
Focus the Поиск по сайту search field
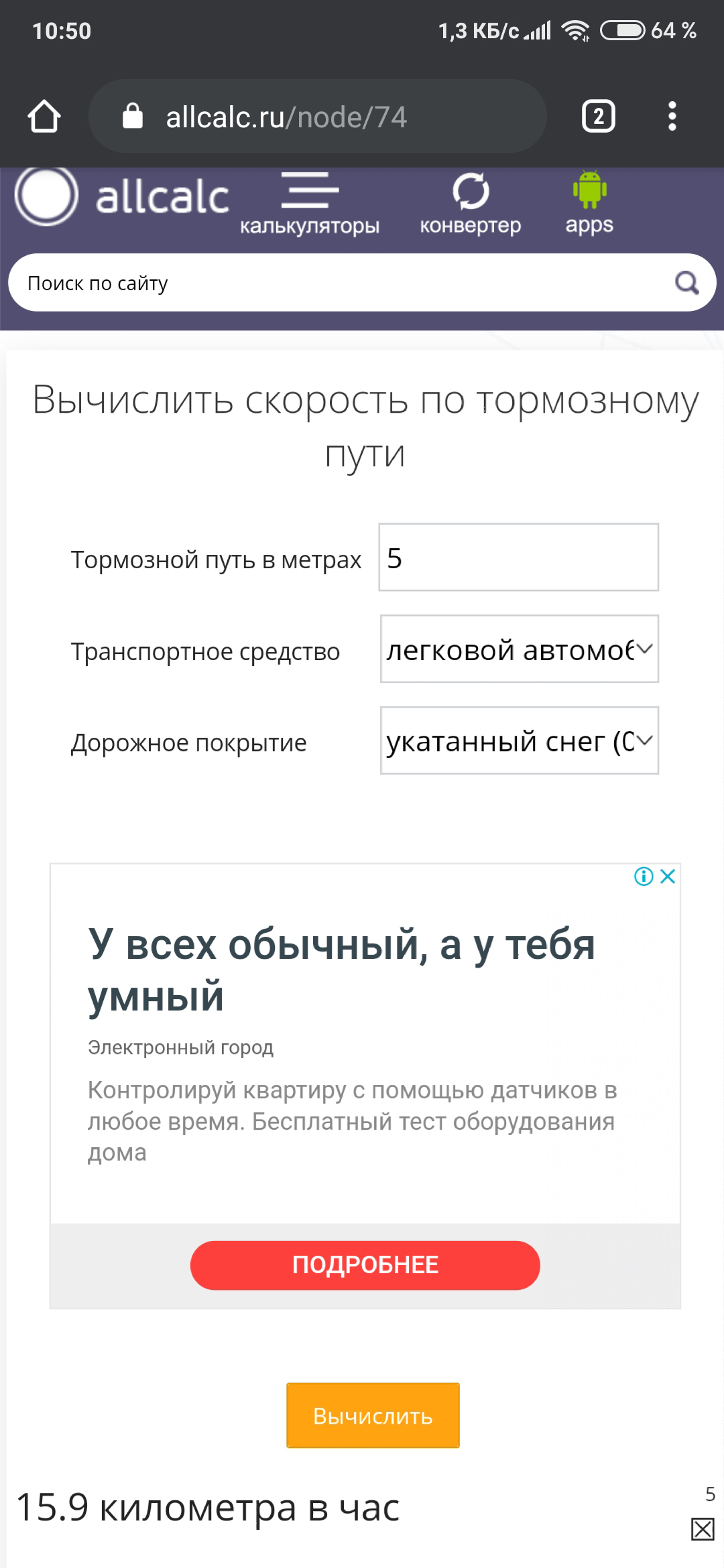[x=335, y=283]
